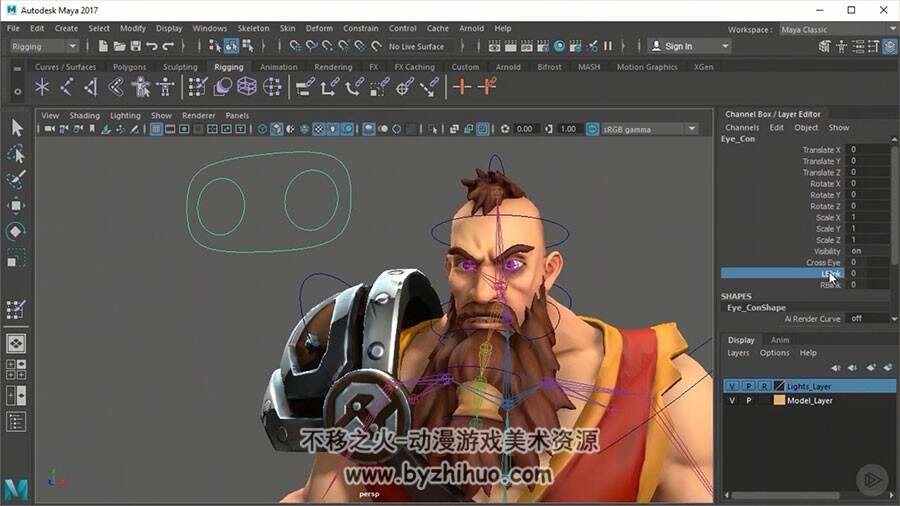Switch to the Animation shelf tab

pos(278,67)
